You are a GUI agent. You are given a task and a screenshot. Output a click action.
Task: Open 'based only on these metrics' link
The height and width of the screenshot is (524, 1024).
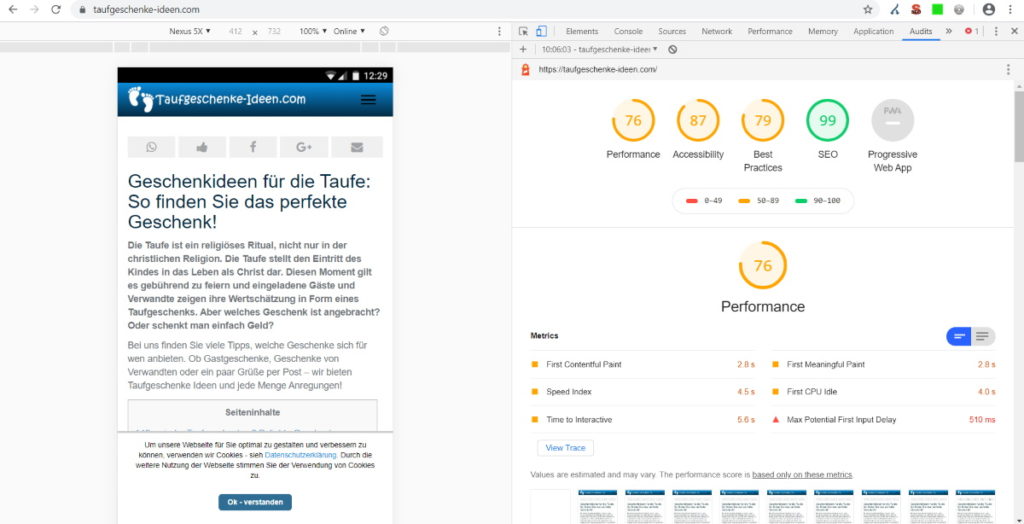pos(802,475)
